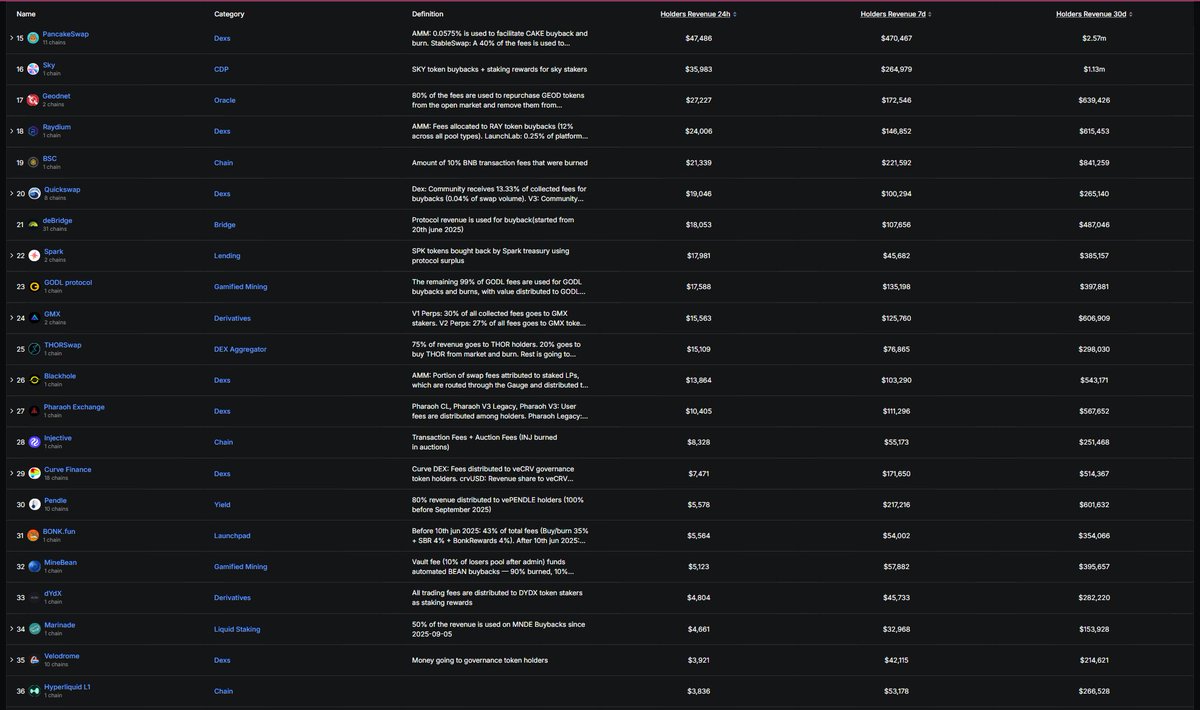Image resolution: width=1200 pixels, height=710 pixels.
Task: Open the DEX Aggregator category link
Action: click(x=239, y=348)
